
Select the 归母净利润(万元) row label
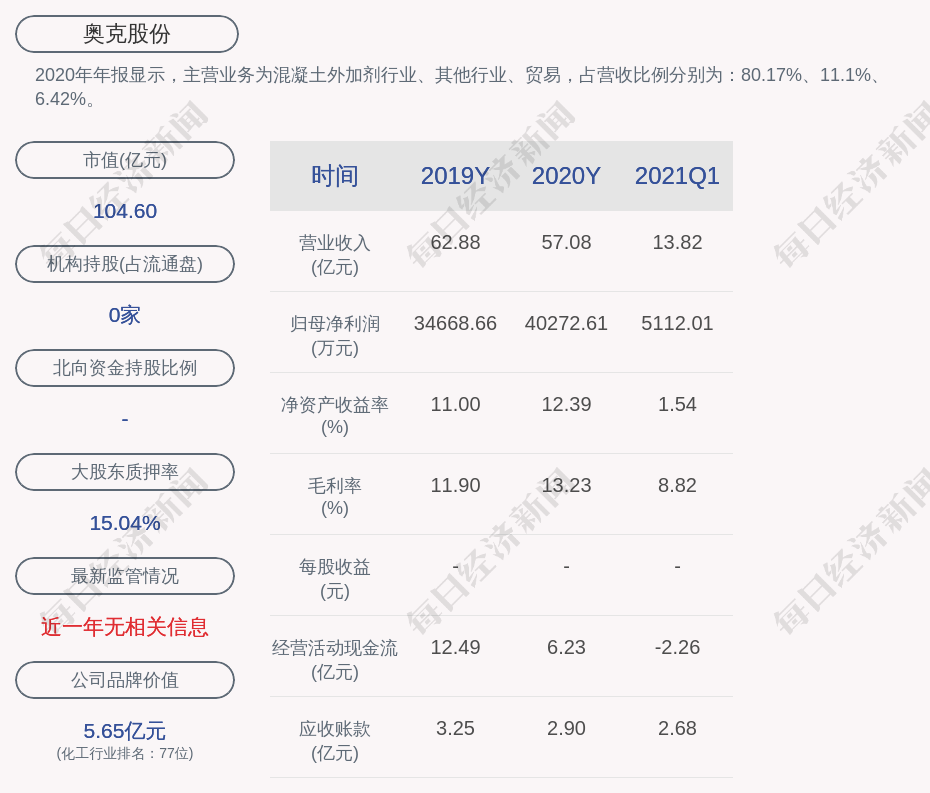[x=335, y=336]
